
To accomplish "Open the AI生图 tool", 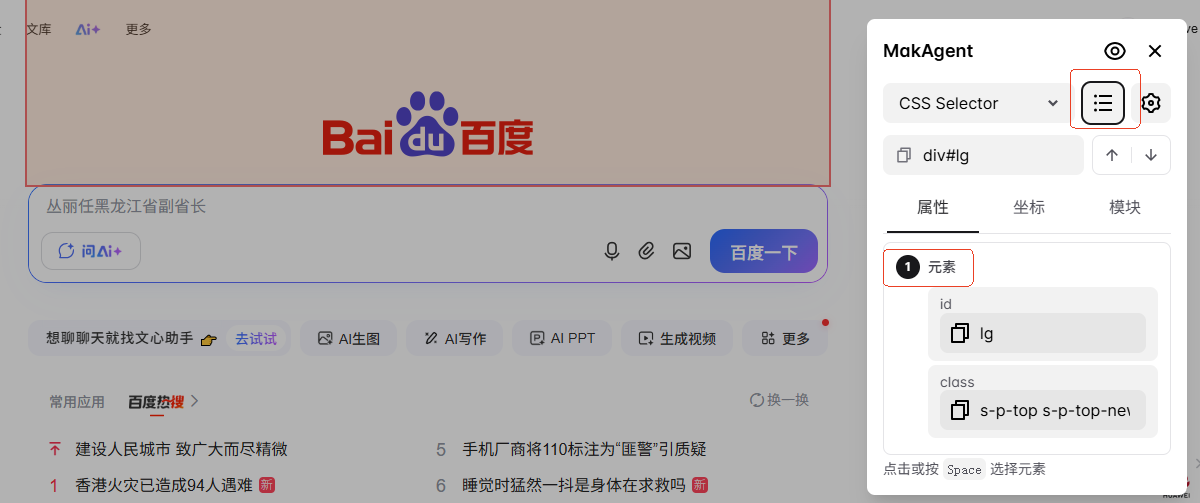I will [x=349, y=339].
